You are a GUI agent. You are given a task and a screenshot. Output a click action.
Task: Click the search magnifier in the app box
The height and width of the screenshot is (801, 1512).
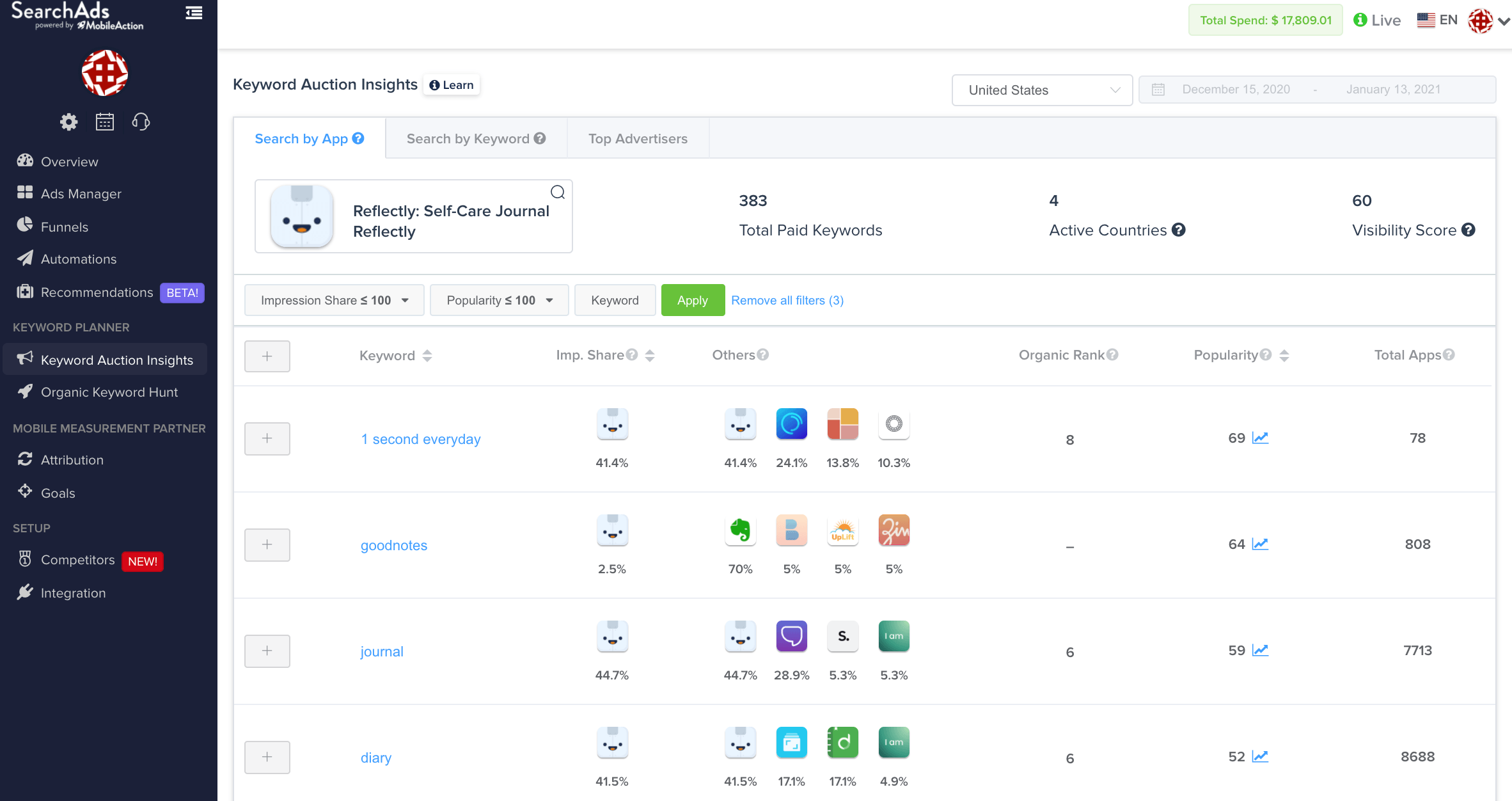[558, 193]
